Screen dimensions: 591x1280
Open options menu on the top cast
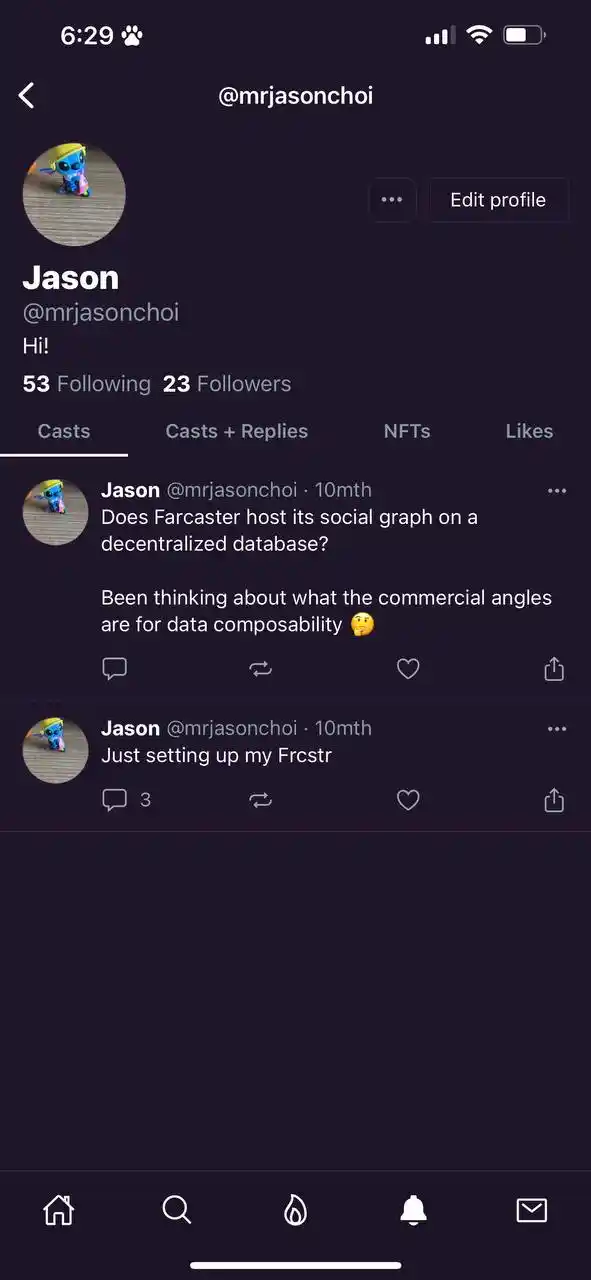pyautogui.click(x=557, y=490)
